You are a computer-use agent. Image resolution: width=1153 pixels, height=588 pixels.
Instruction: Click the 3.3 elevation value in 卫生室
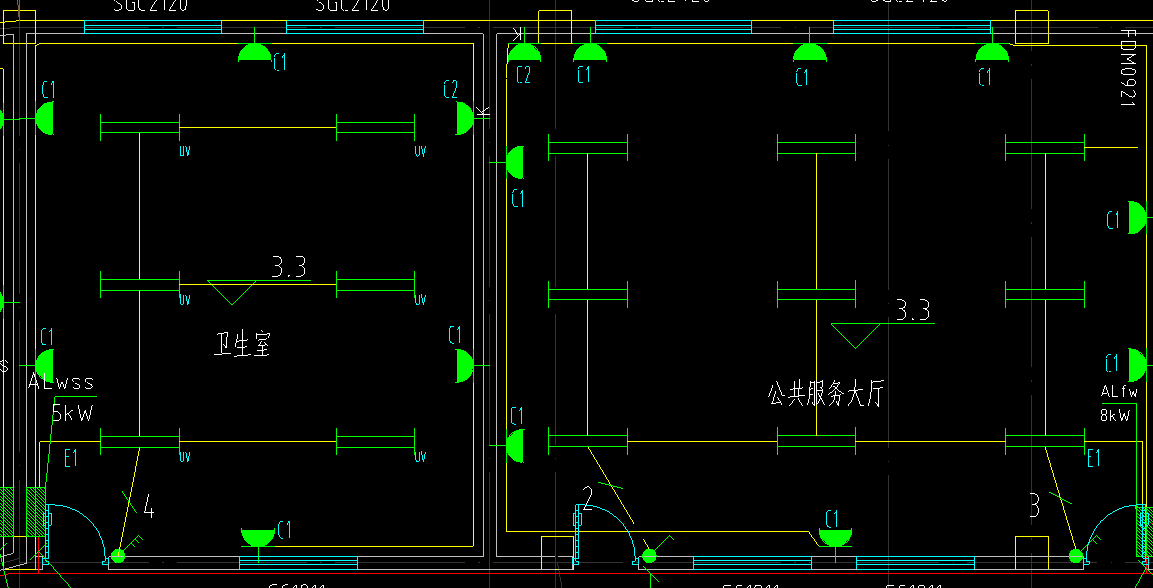point(288,266)
